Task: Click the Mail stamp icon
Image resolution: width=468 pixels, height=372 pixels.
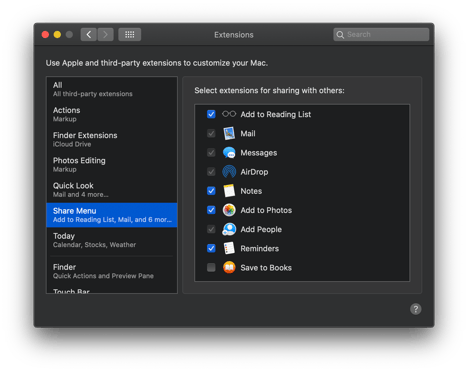Action: coord(229,133)
